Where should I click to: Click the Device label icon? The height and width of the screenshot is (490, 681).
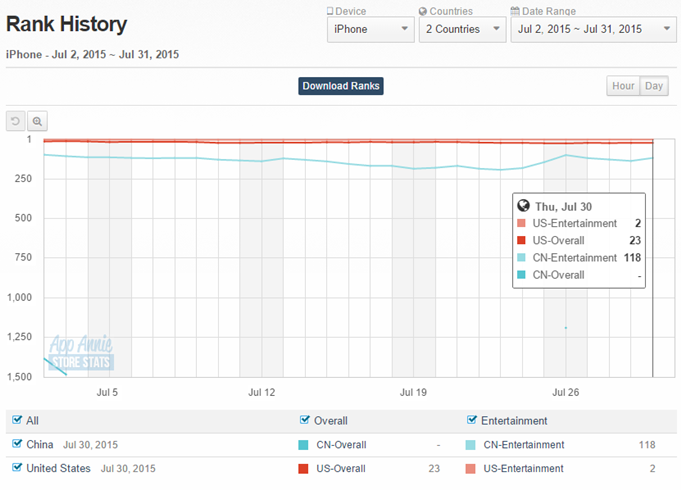331,11
